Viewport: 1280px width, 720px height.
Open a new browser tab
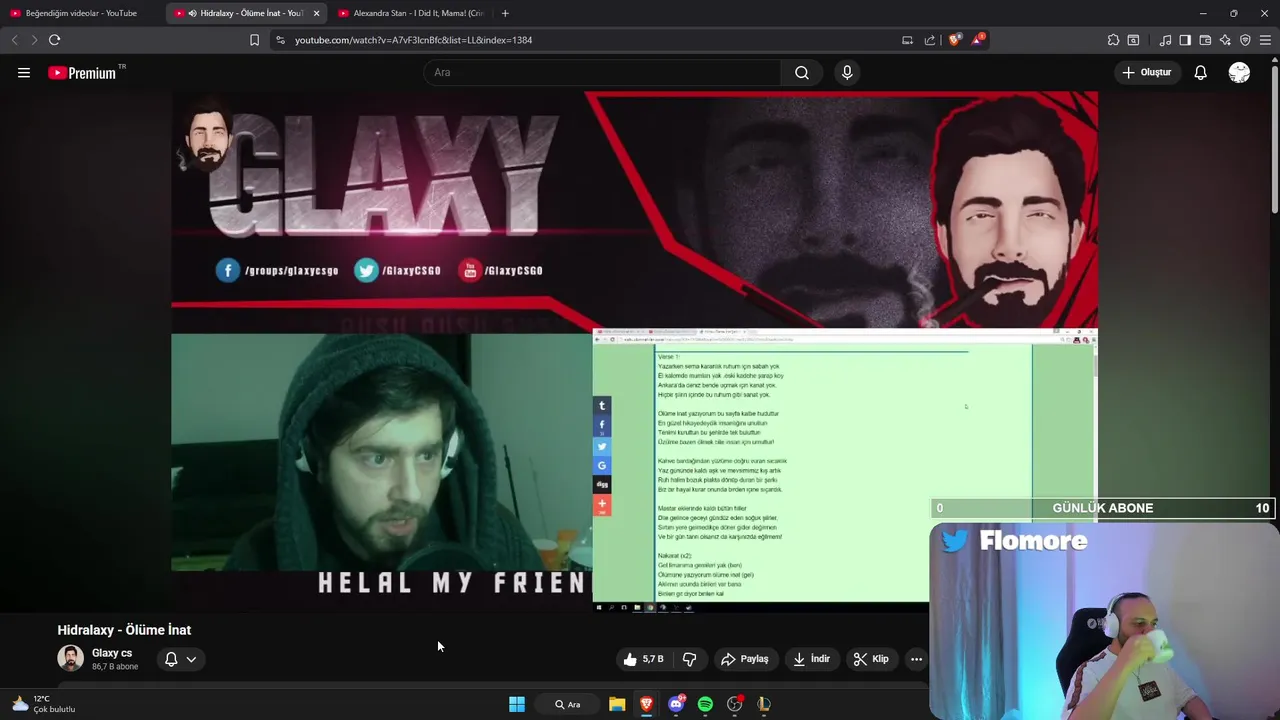pos(505,13)
